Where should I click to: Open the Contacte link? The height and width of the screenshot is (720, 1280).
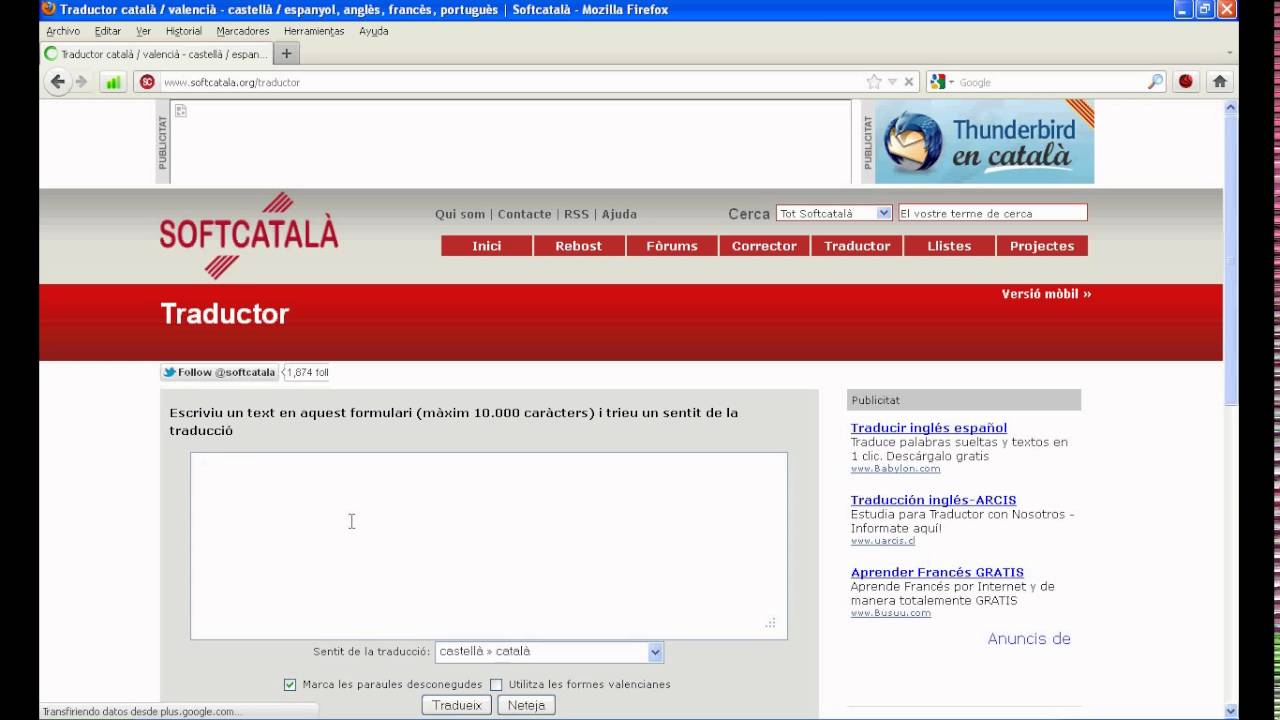(525, 214)
